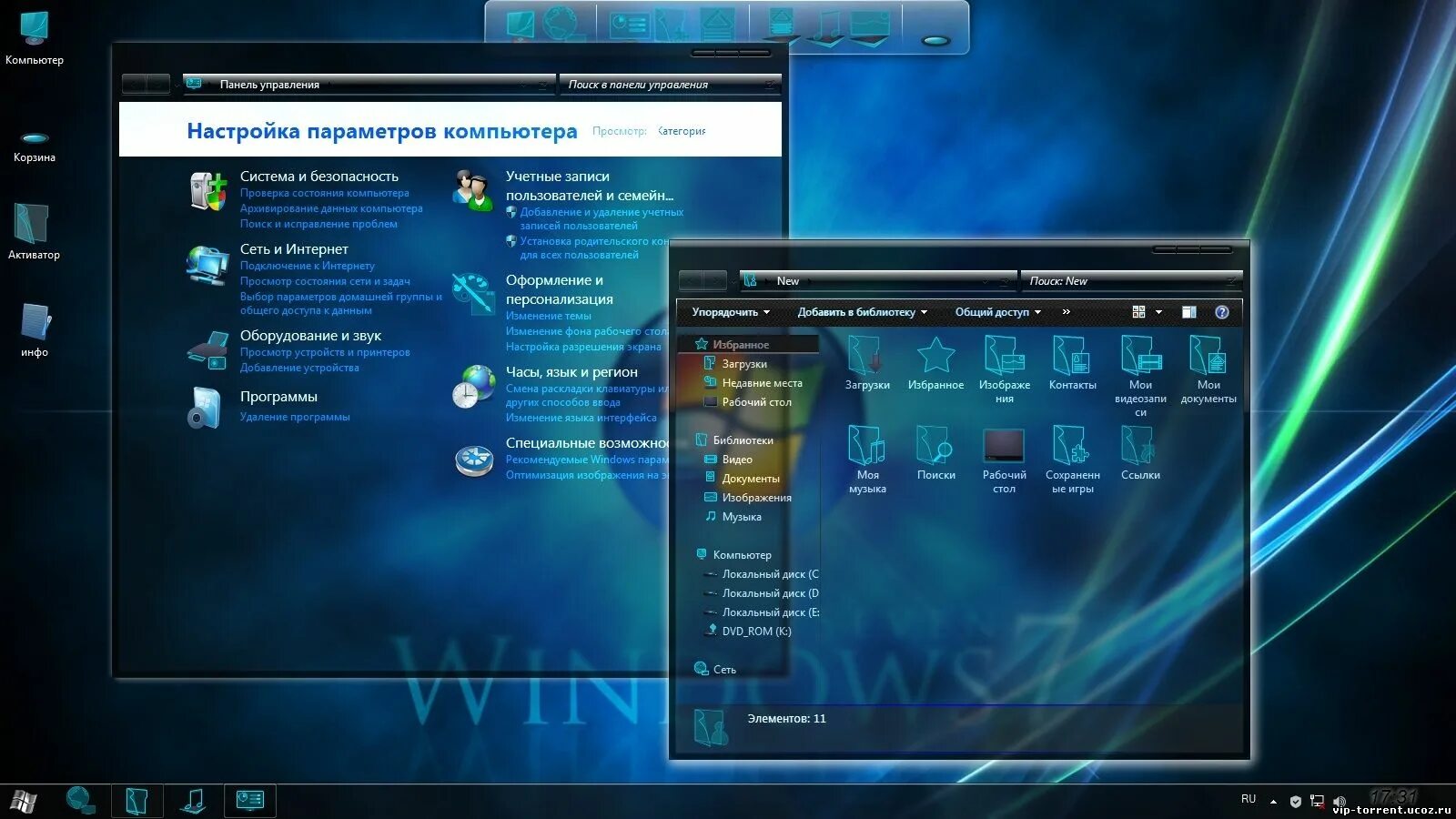
Task: Open the Избранное star folder icon
Action: [935, 356]
